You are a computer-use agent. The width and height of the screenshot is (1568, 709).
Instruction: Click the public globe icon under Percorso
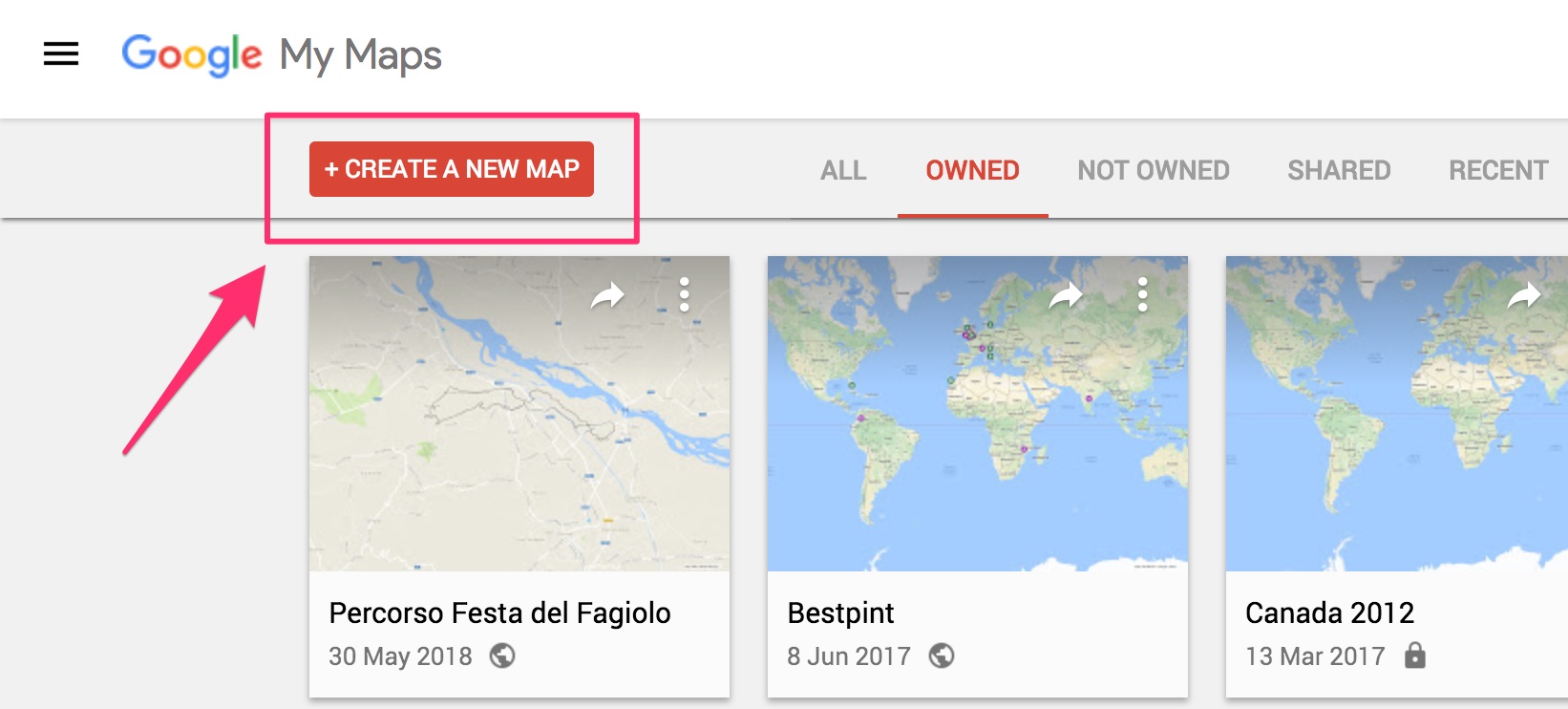[502, 655]
